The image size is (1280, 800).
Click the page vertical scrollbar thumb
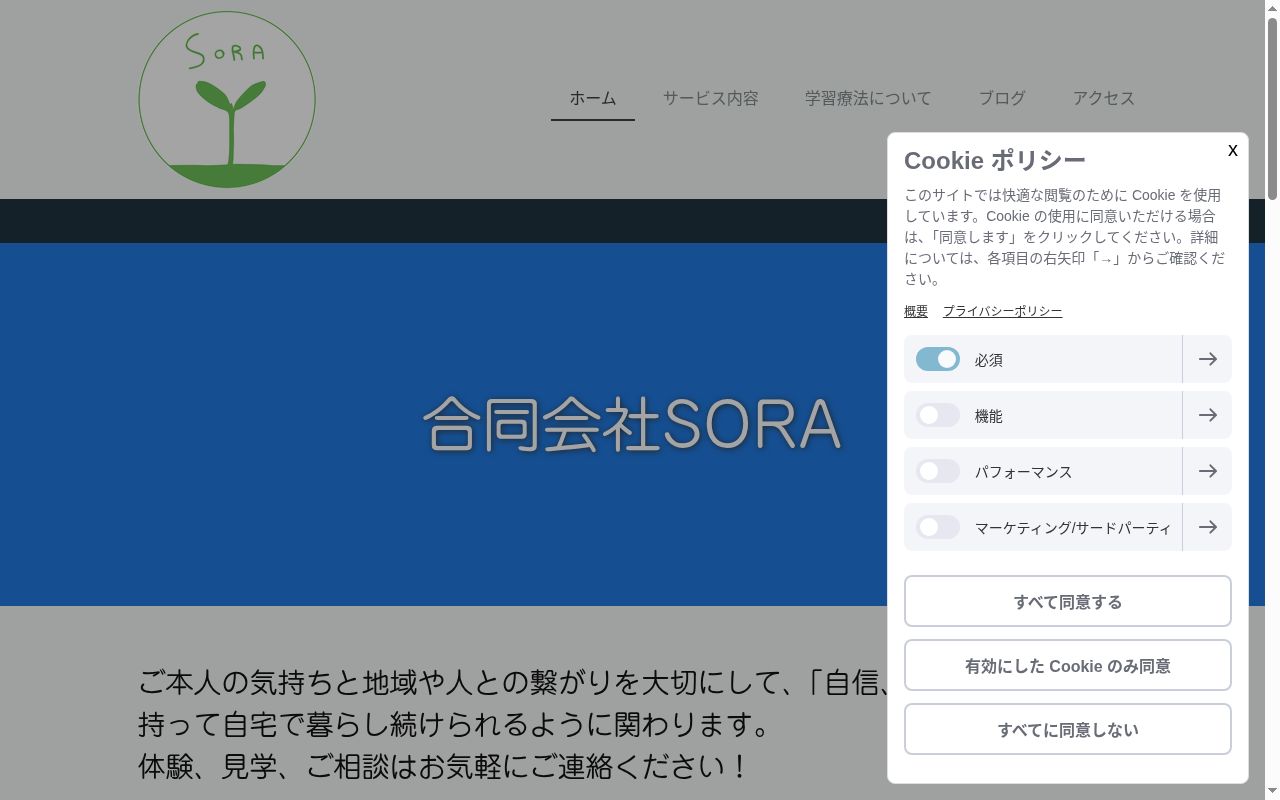click(1272, 108)
